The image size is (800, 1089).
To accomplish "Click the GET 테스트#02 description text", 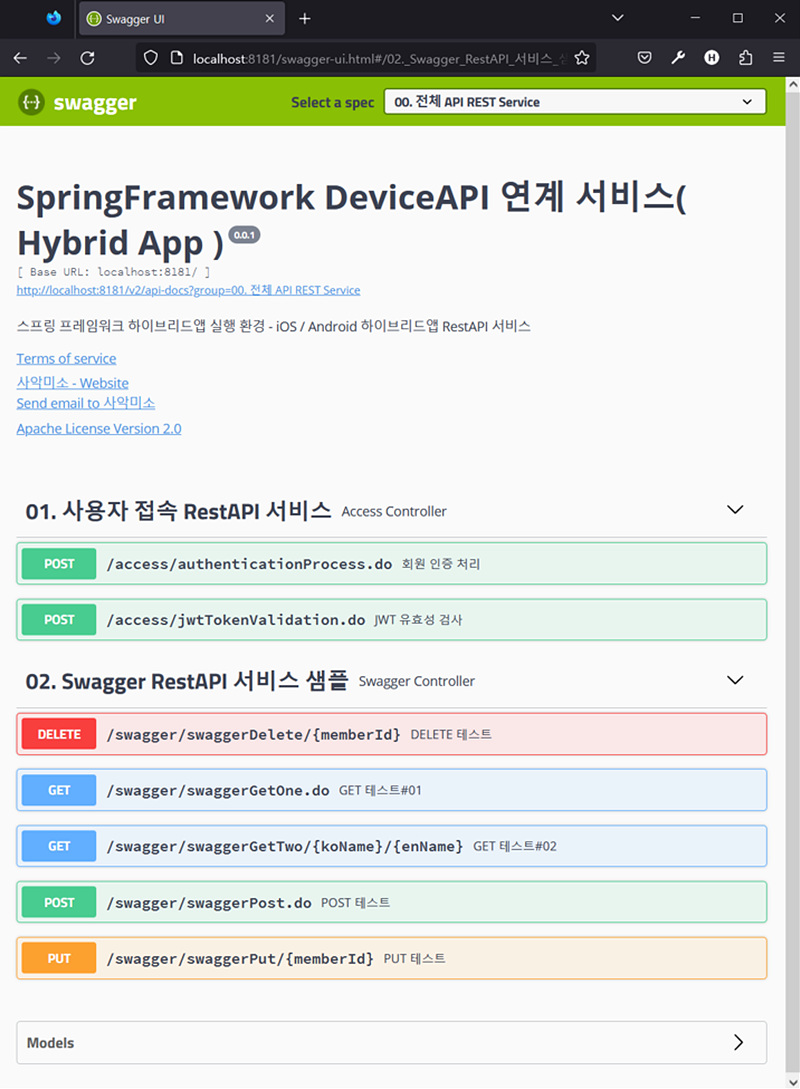I will (515, 846).
